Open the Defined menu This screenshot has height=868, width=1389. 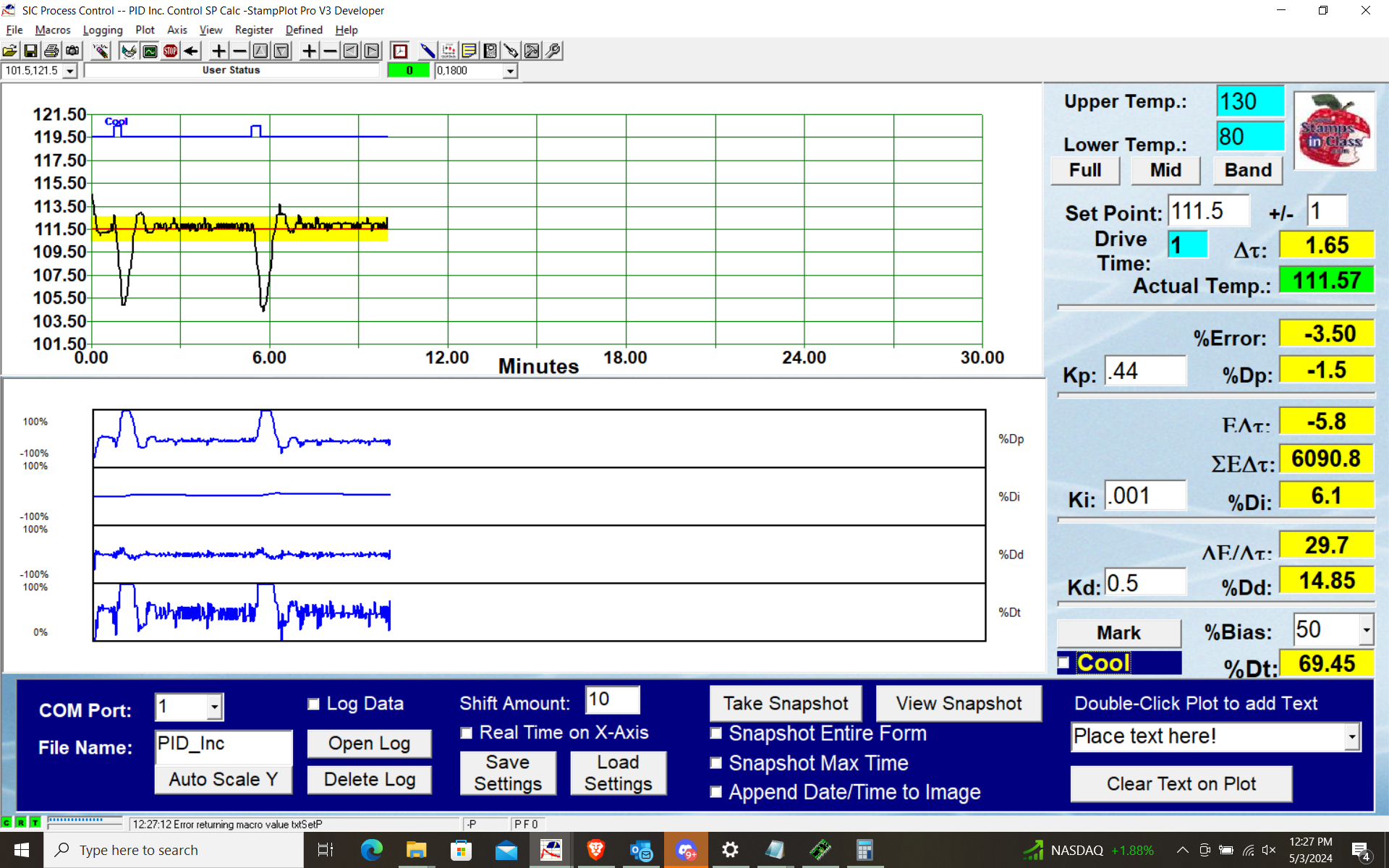click(x=304, y=30)
